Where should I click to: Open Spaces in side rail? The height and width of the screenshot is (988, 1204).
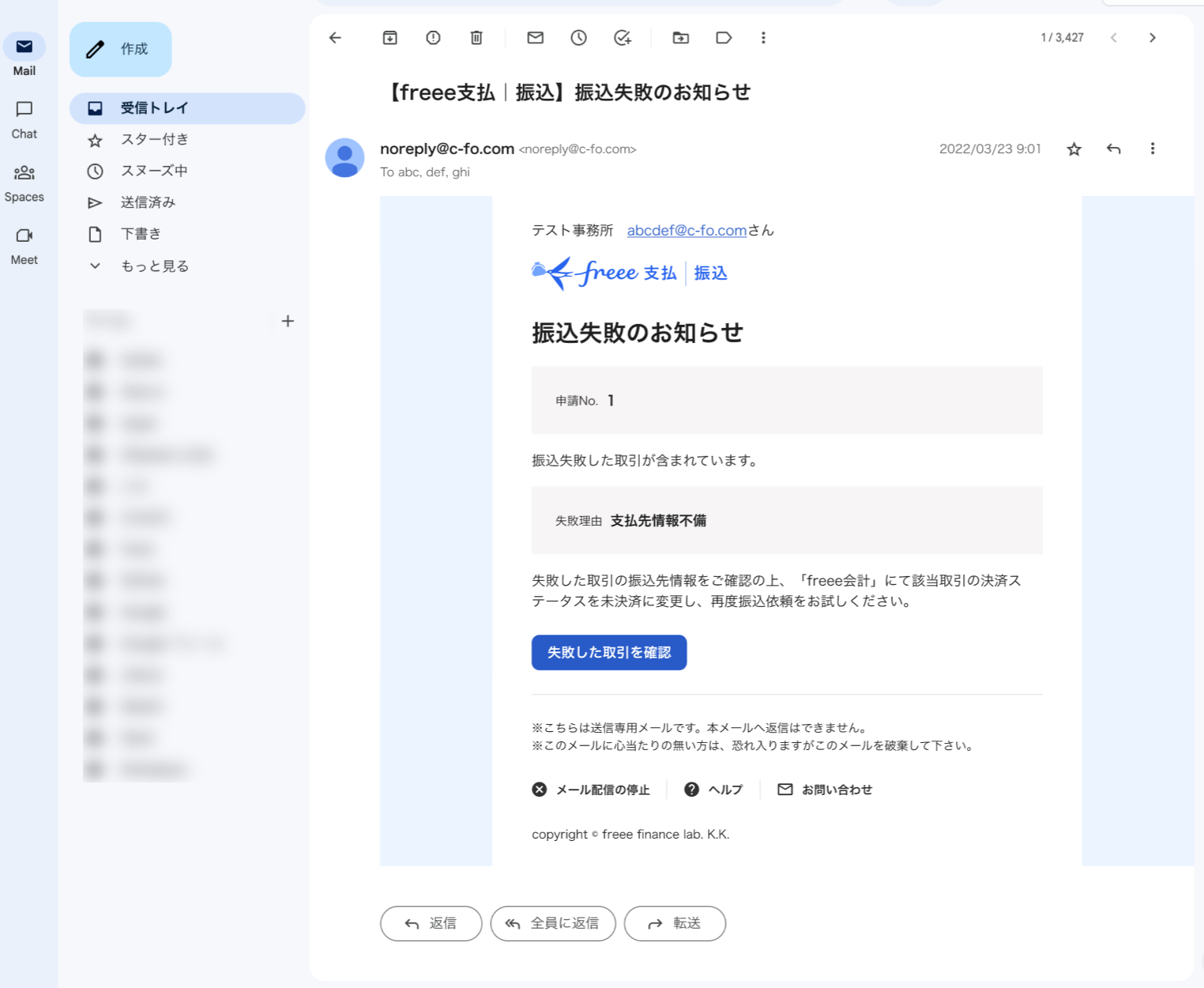(24, 183)
